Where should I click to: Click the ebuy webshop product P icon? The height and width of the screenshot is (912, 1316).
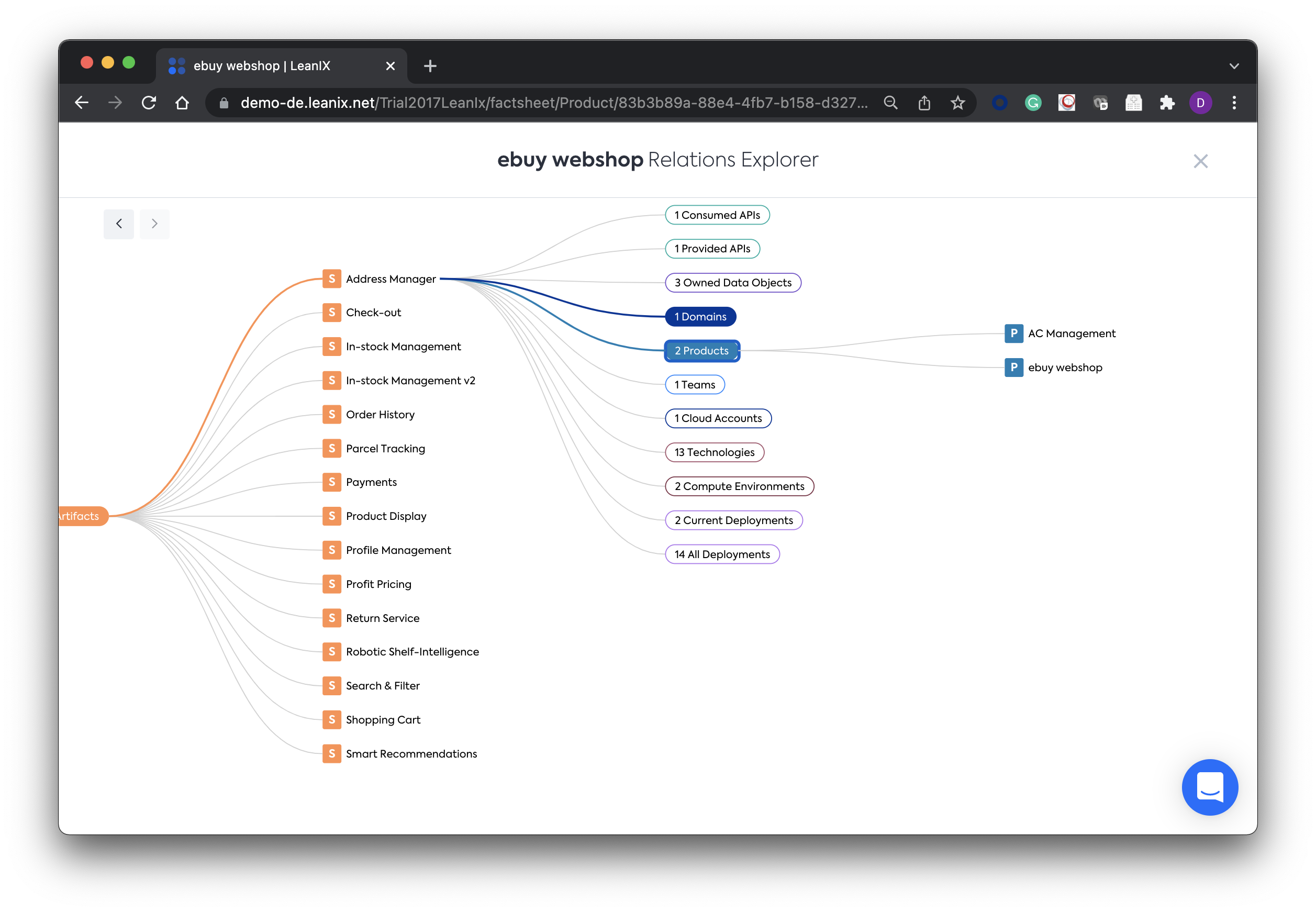[x=1013, y=368]
